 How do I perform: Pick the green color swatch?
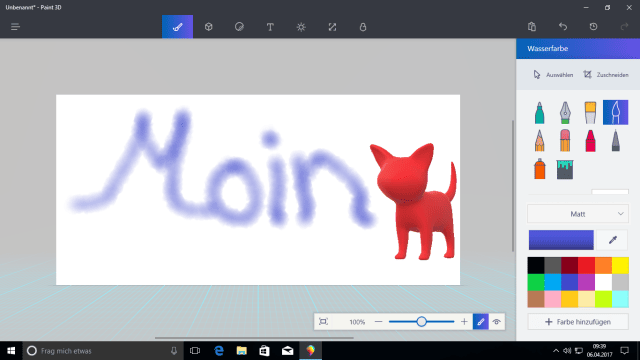(x=536, y=282)
